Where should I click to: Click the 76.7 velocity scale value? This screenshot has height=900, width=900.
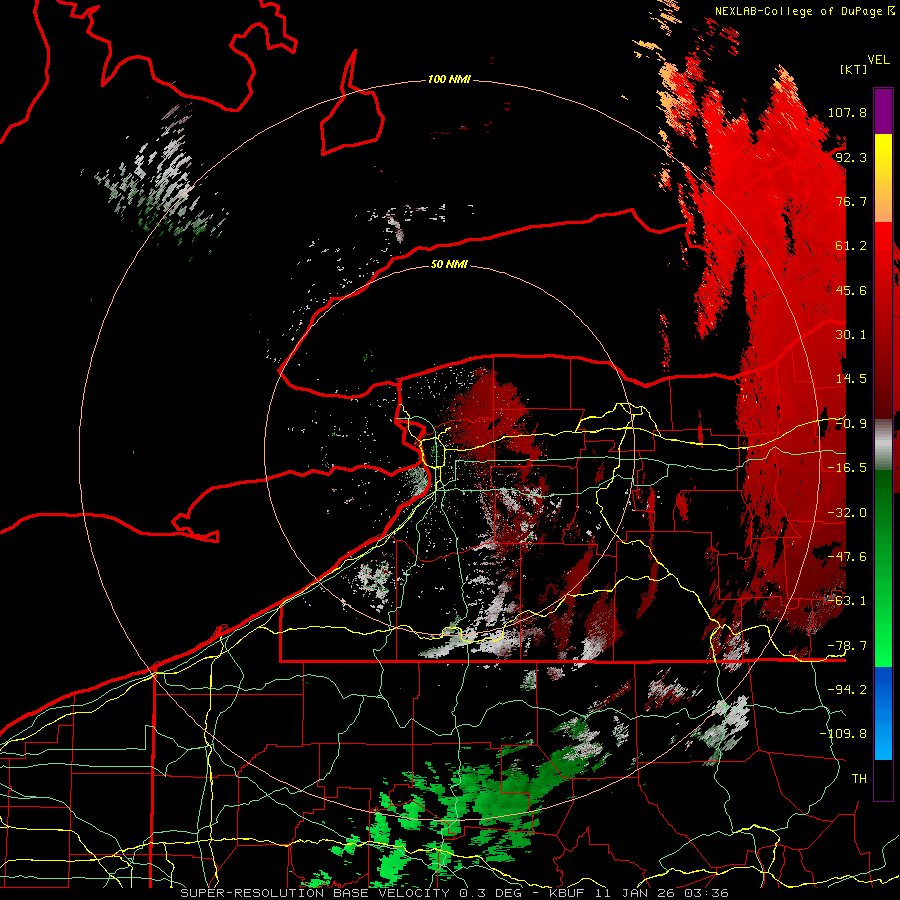[851, 201]
